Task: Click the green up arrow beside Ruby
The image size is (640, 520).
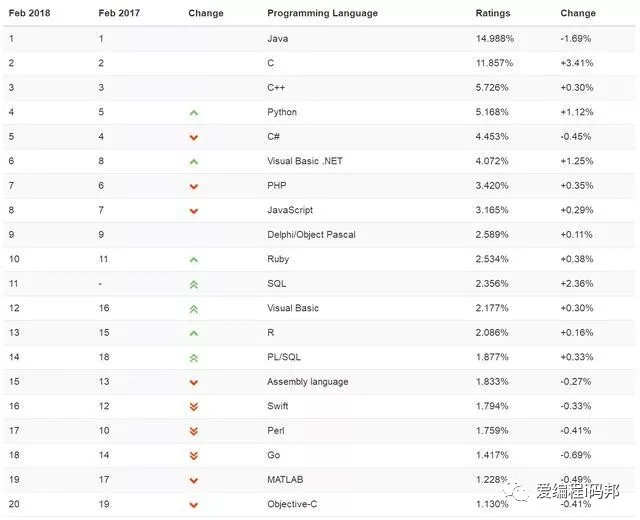Action: (194, 260)
